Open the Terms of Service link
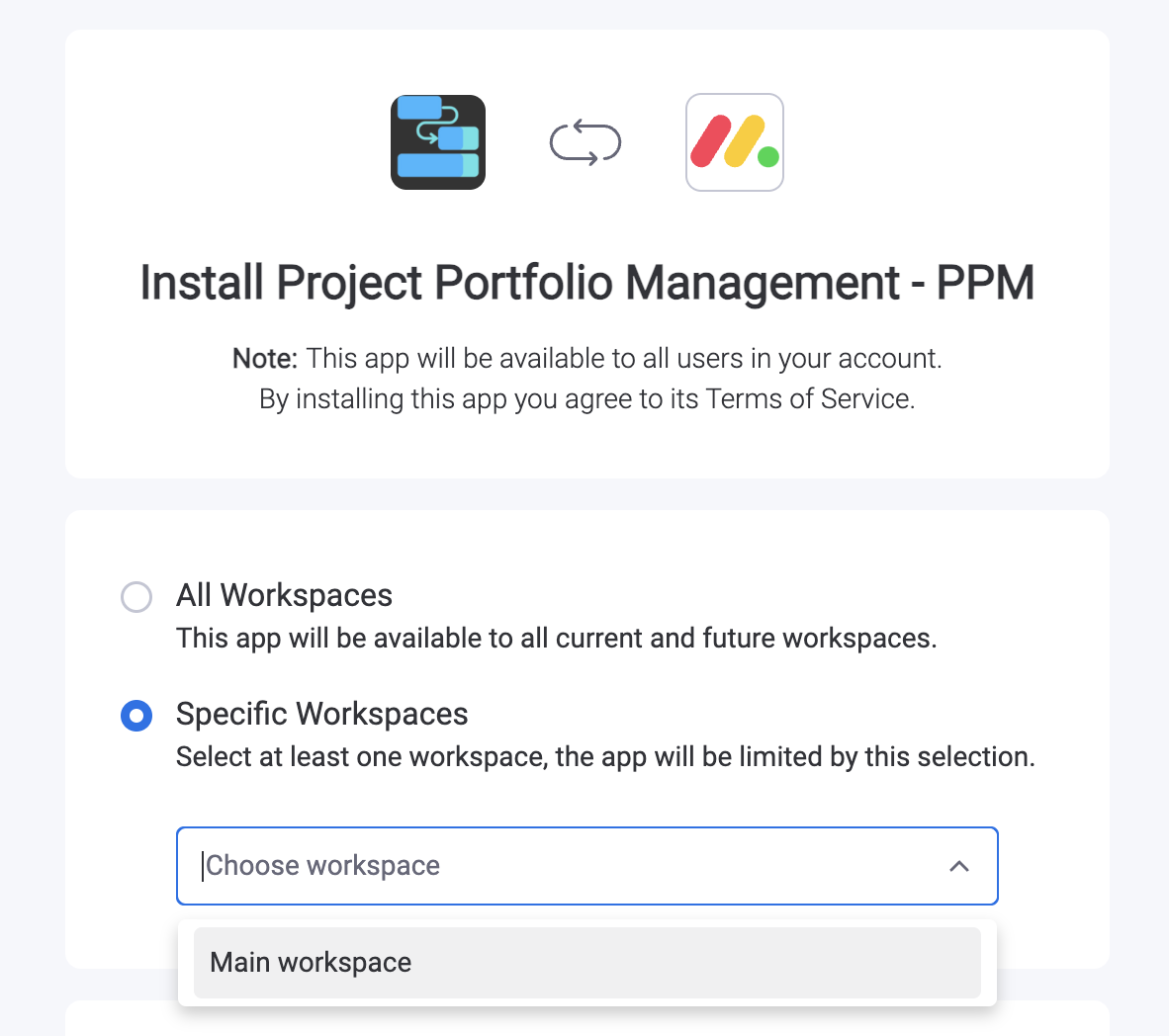1169x1036 pixels. pos(809,399)
